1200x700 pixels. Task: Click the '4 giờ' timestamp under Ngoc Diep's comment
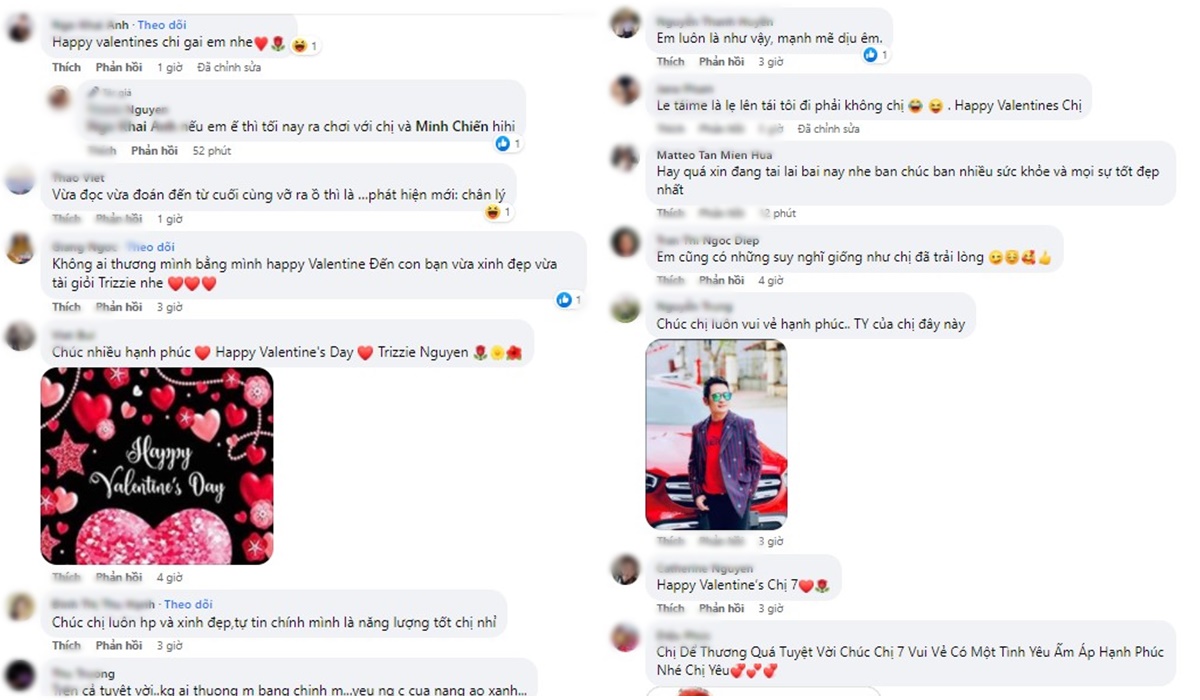pos(770,281)
